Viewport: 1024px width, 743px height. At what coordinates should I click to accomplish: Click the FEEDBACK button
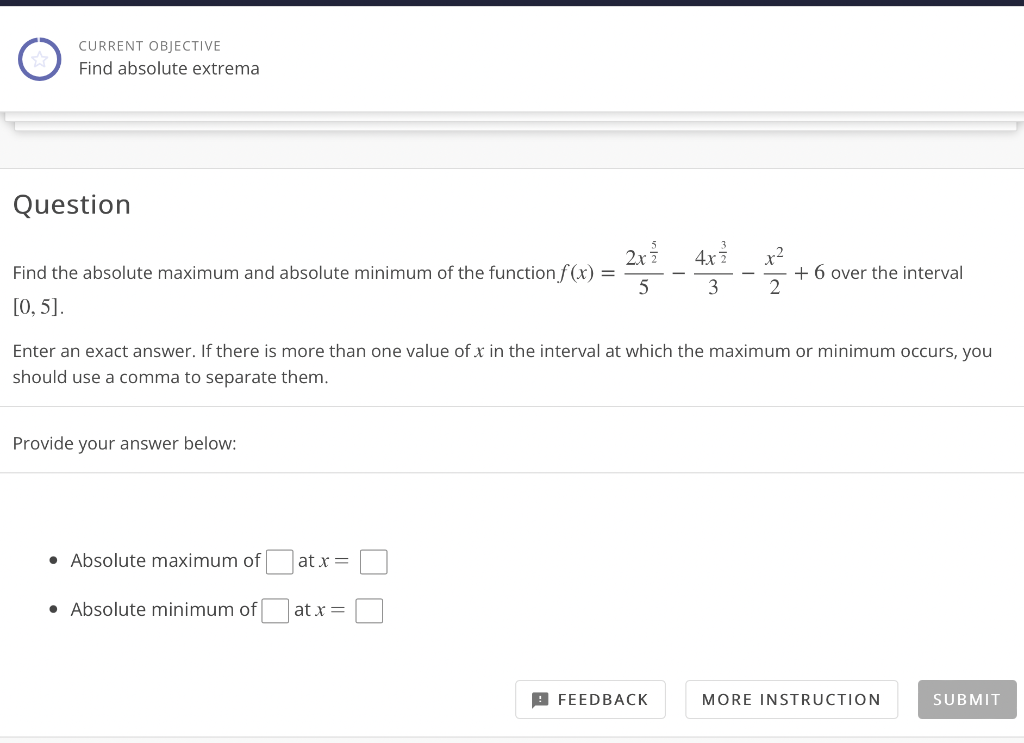(x=590, y=699)
